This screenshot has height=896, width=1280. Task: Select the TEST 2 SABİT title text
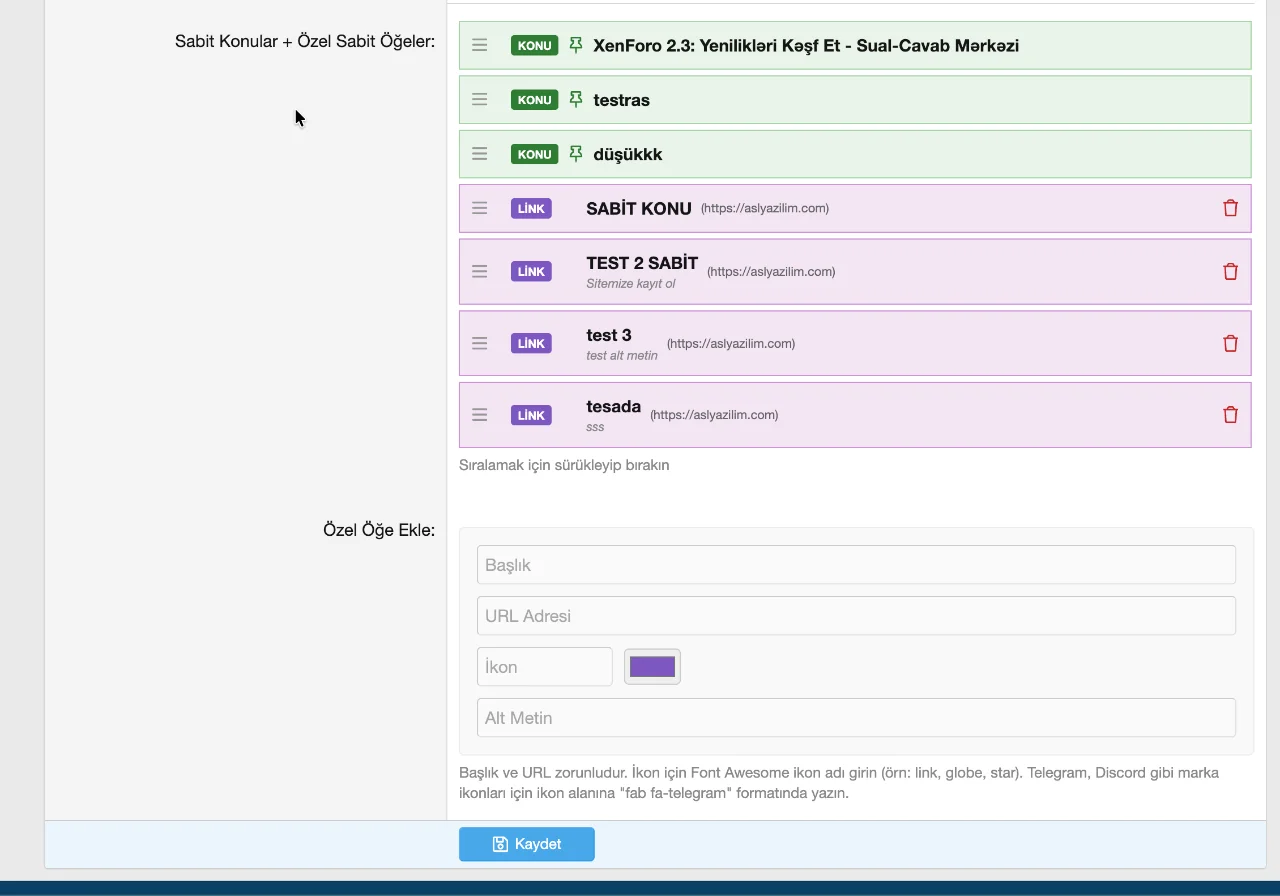tap(642, 264)
